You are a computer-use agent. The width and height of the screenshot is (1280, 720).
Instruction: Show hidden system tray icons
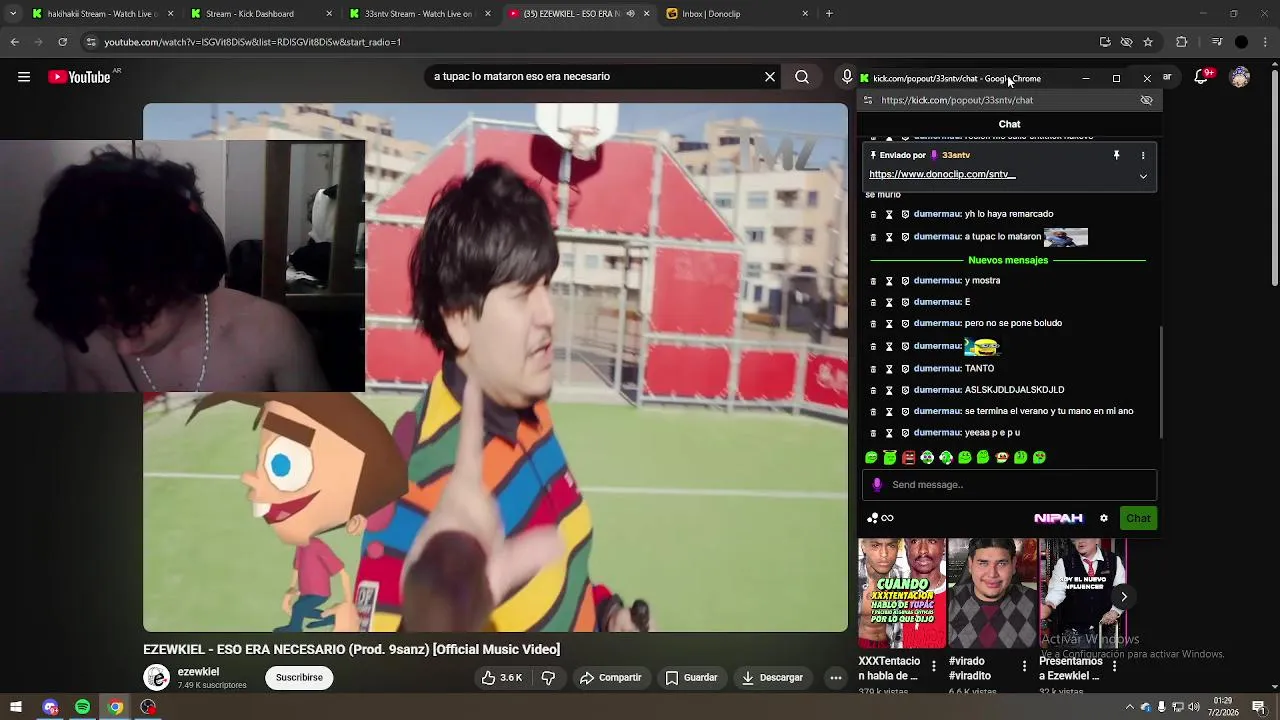pos(1130,708)
